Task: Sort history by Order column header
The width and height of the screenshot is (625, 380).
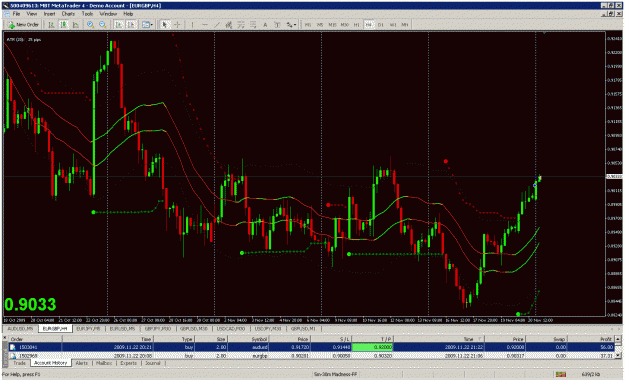Action: 35,339
